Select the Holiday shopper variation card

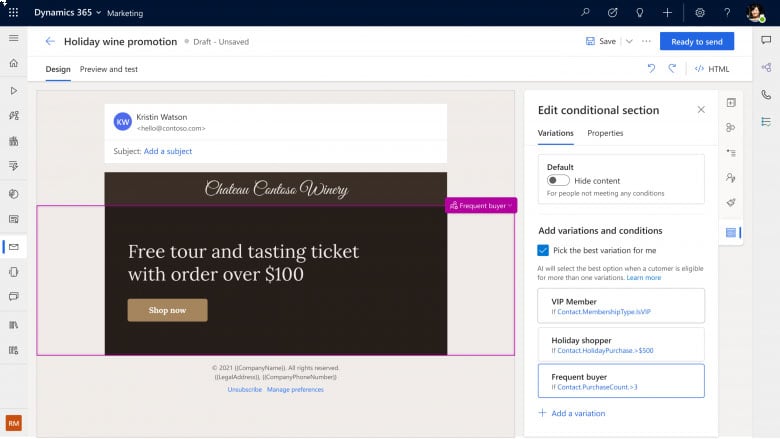621,345
